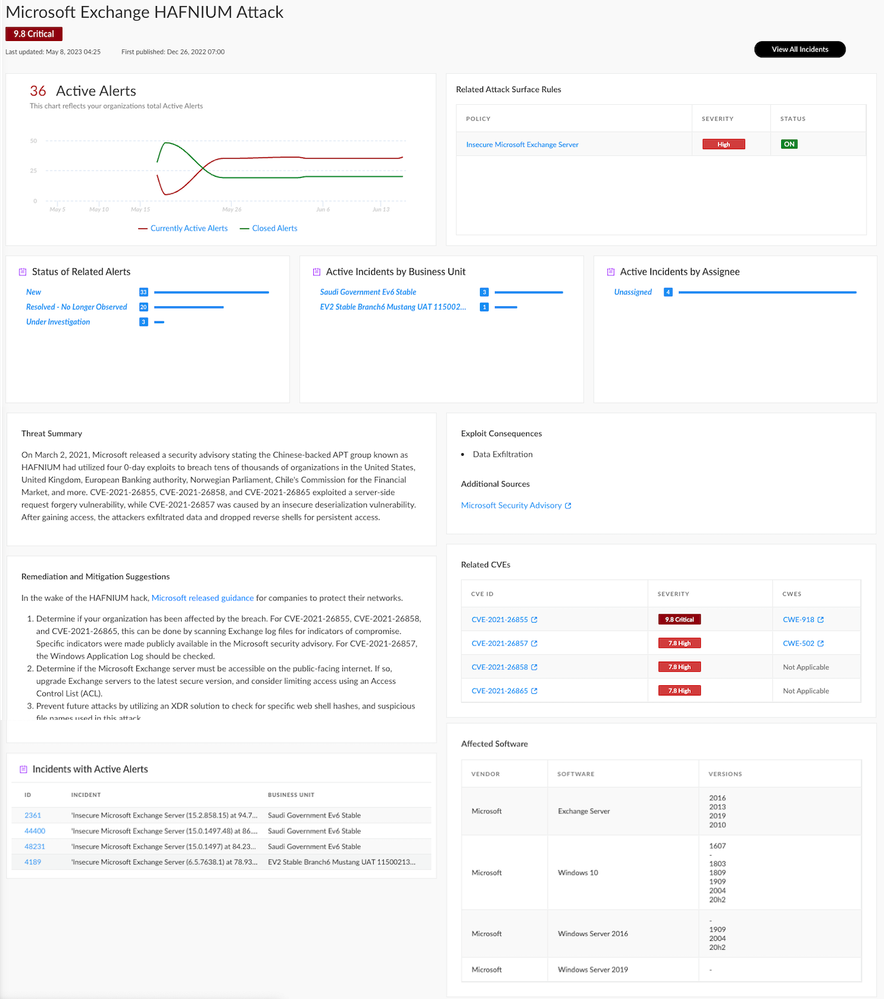Viewport: 884px width, 999px height.
Task: Toggle the Closed Alerts legend item
Action: coord(268,228)
